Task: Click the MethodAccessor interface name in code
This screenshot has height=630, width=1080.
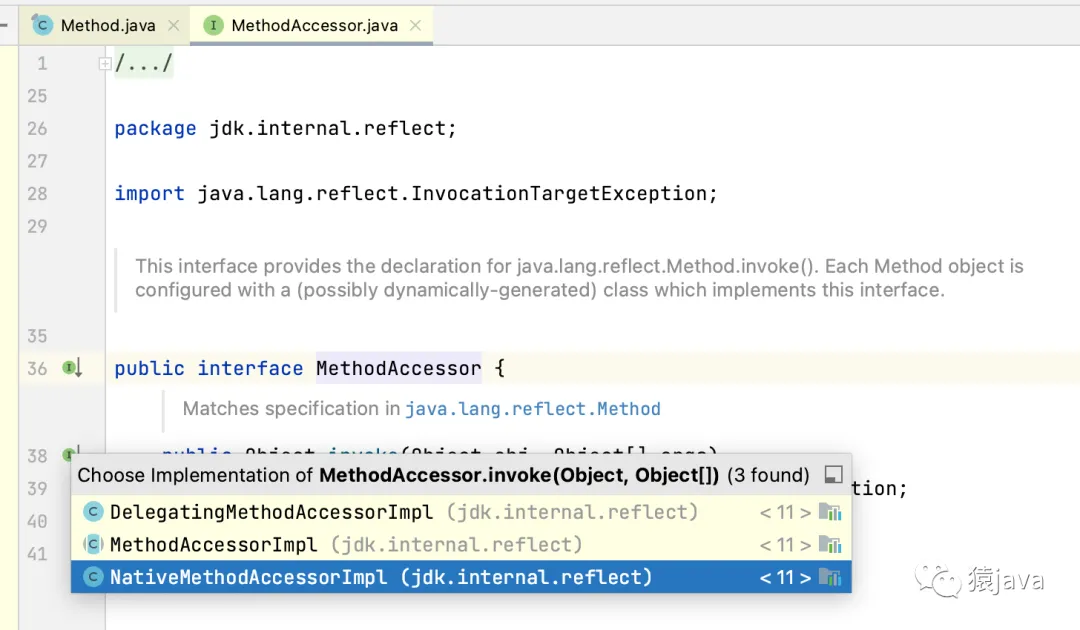Action: pyautogui.click(x=398, y=368)
